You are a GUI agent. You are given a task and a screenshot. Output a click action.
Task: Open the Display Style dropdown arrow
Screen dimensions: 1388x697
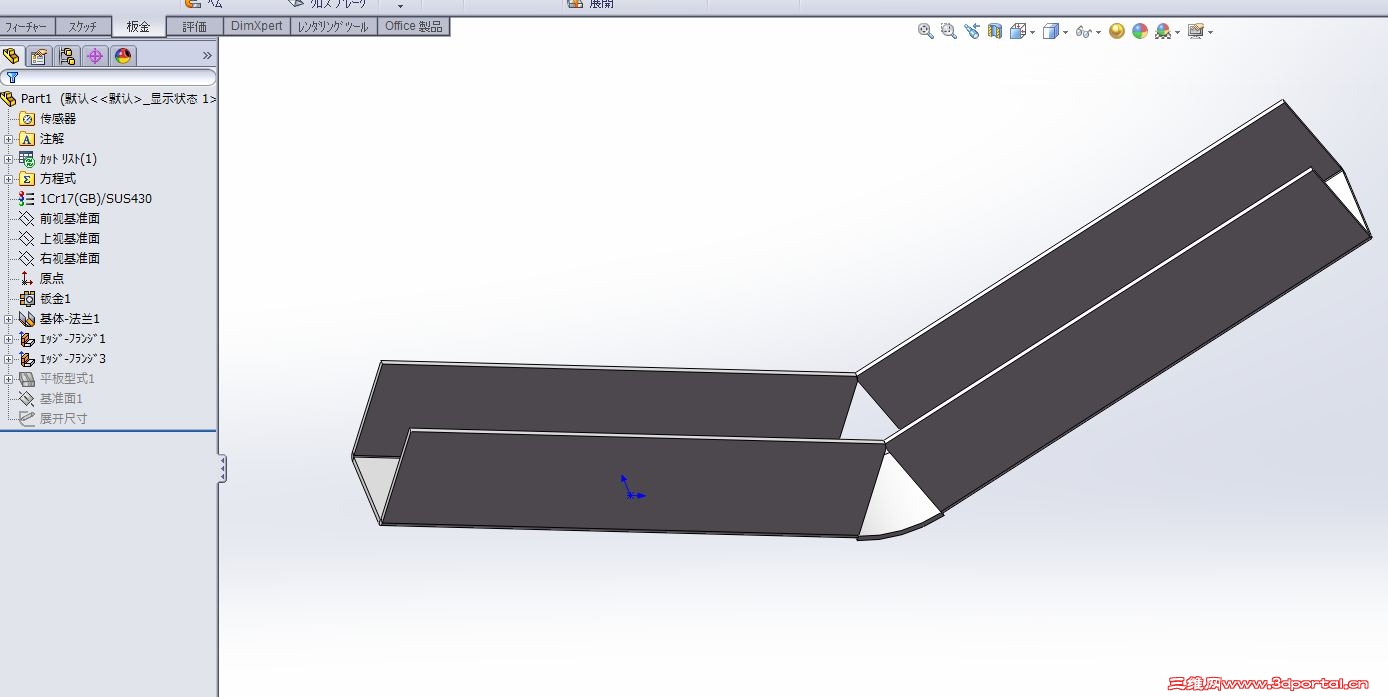pos(1065,32)
